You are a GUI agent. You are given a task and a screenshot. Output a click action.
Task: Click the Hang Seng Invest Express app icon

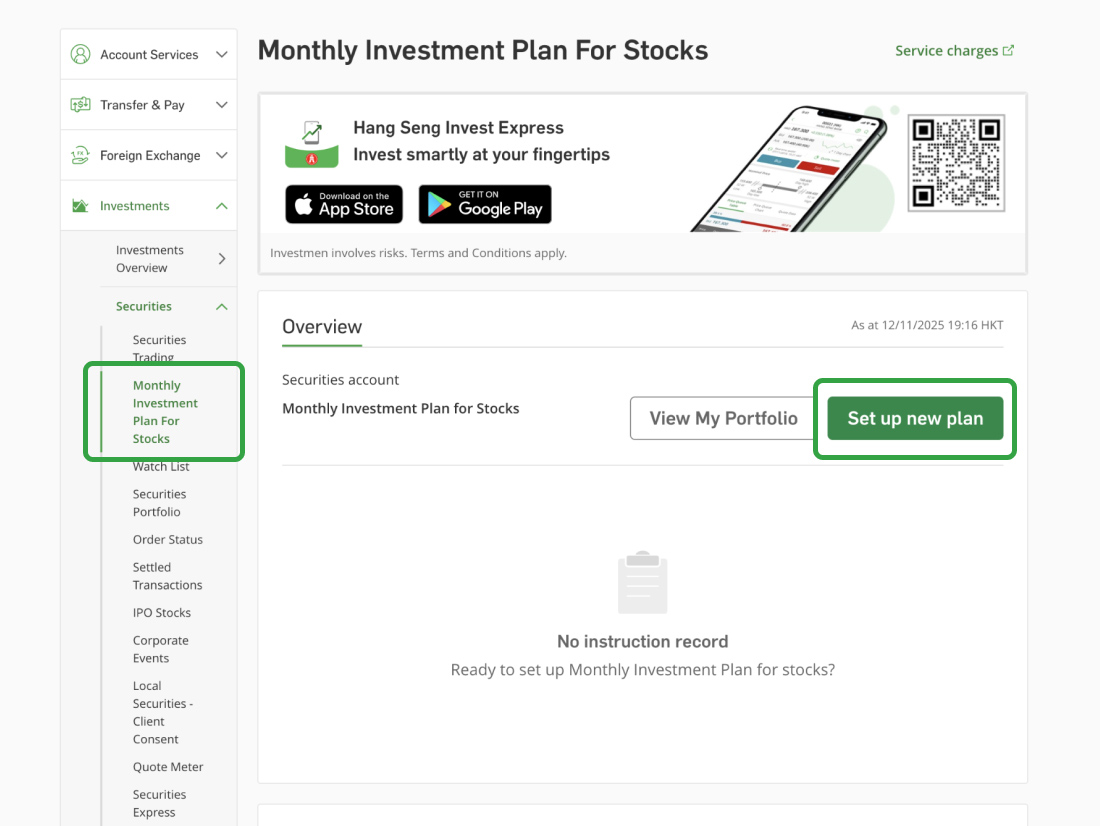click(x=312, y=144)
